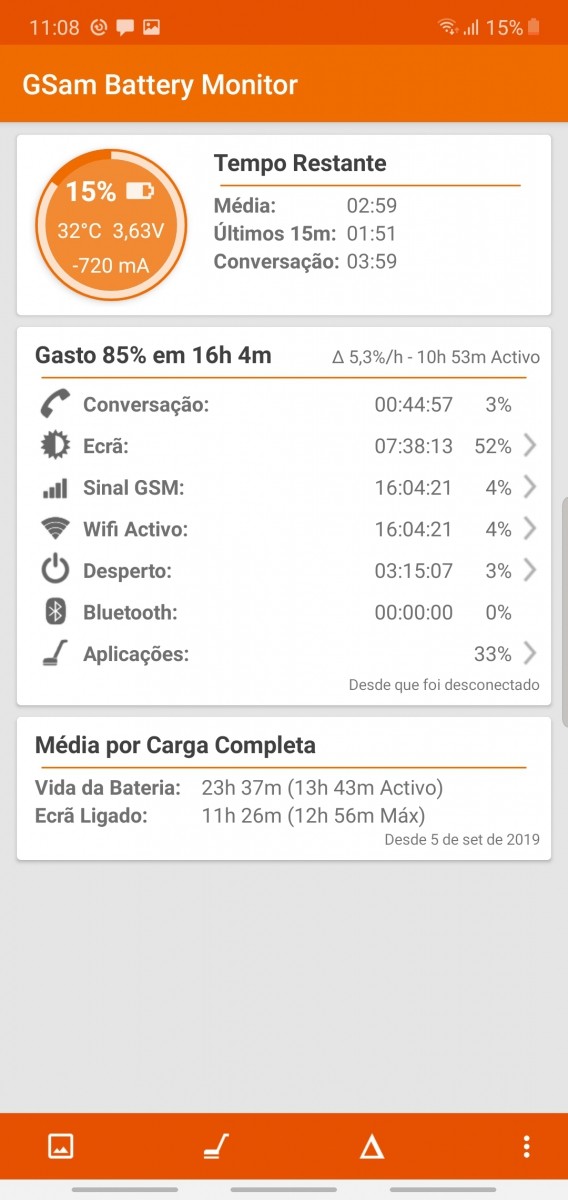The image size is (568, 1200).
Task: Tap the 15% battery circle gauge
Action: pos(111,224)
